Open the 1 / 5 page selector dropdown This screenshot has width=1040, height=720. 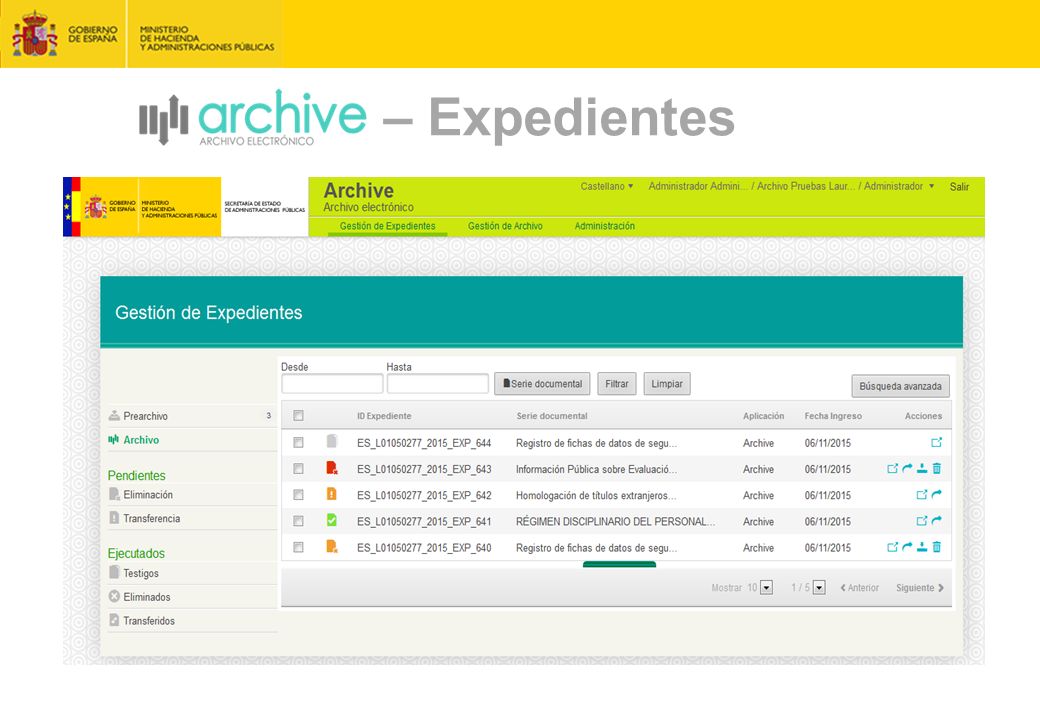(819, 587)
